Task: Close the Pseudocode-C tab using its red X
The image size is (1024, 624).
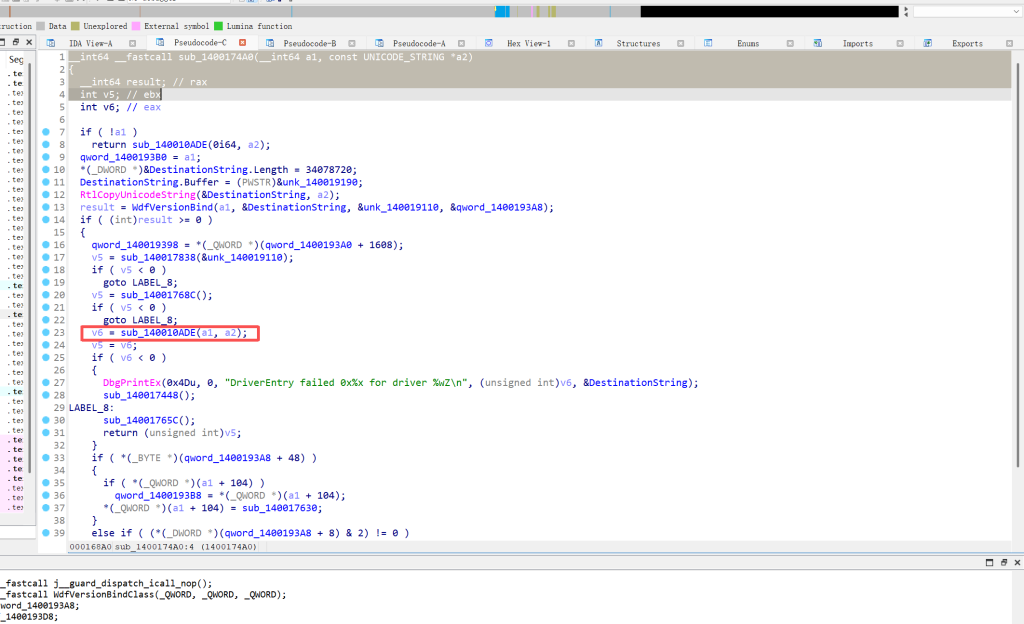Action: [x=242, y=43]
